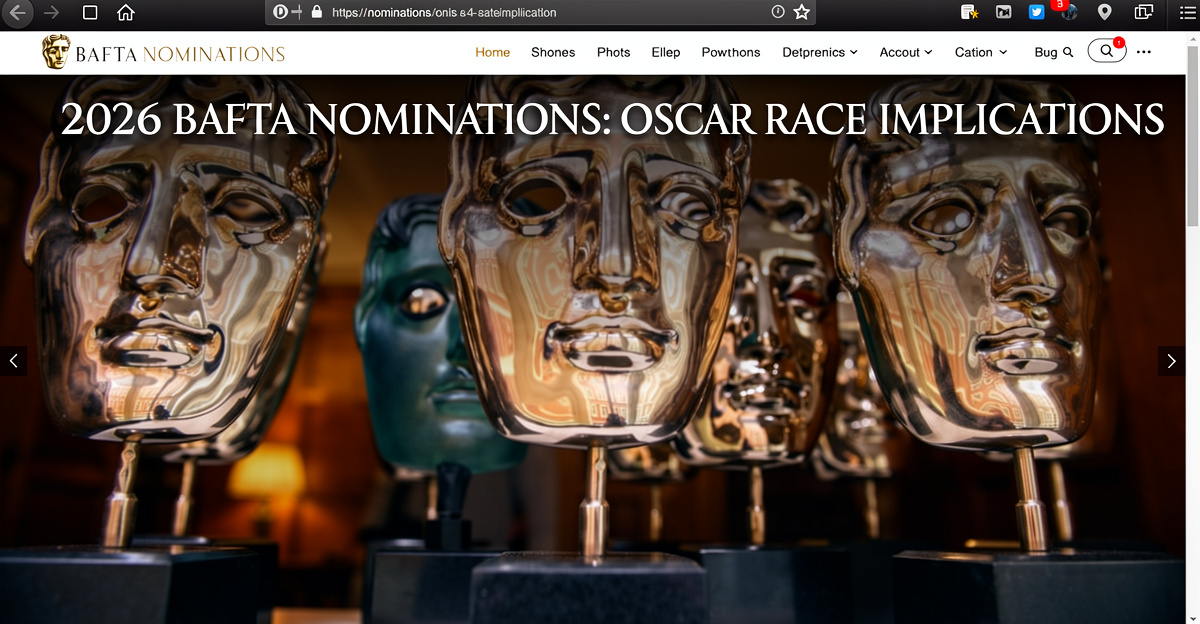Expand the Cation dropdown
The width and height of the screenshot is (1200, 624).
pyautogui.click(x=980, y=52)
